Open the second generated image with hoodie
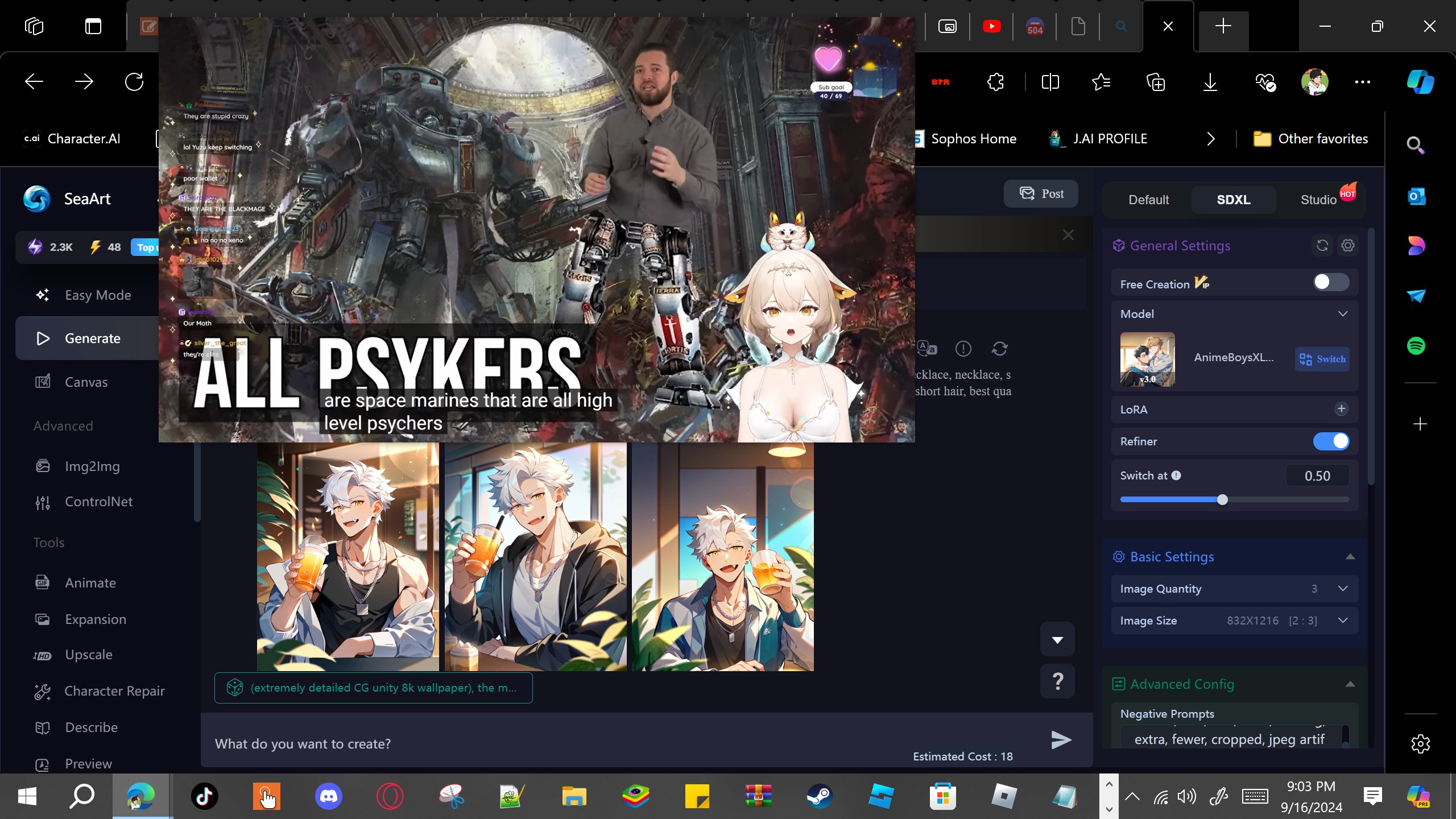Image resolution: width=1456 pixels, height=819 pixels. (x=536, y=557)
